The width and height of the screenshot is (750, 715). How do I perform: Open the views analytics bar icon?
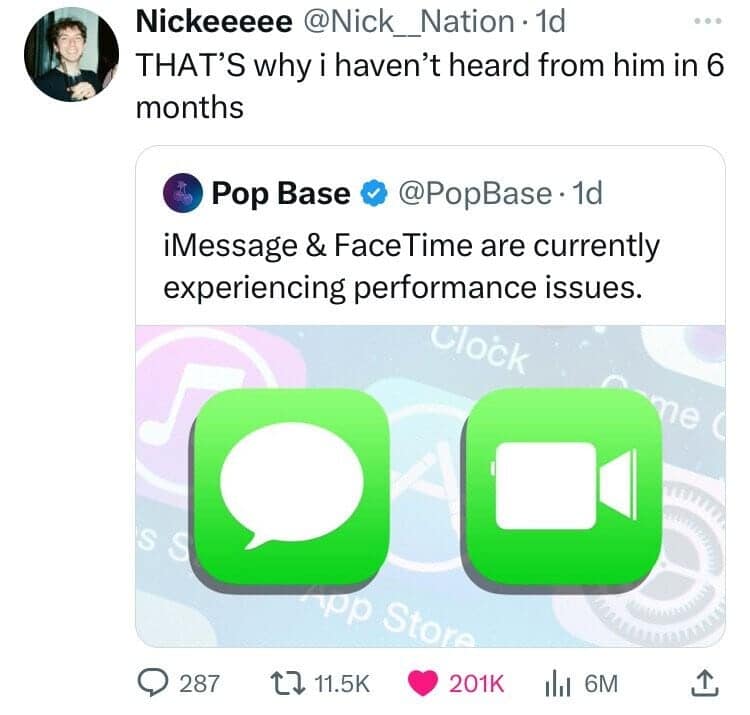pyautogui.click(x=556, y=684)
